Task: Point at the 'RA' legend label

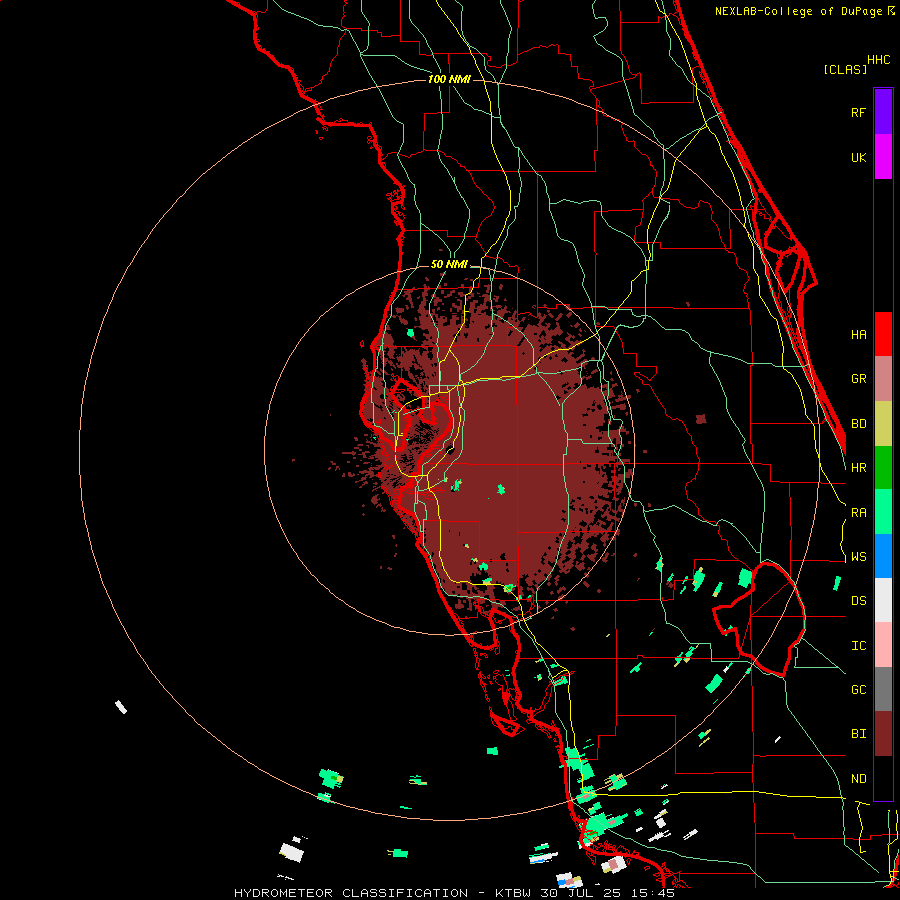Action: (x=858, y=513)
